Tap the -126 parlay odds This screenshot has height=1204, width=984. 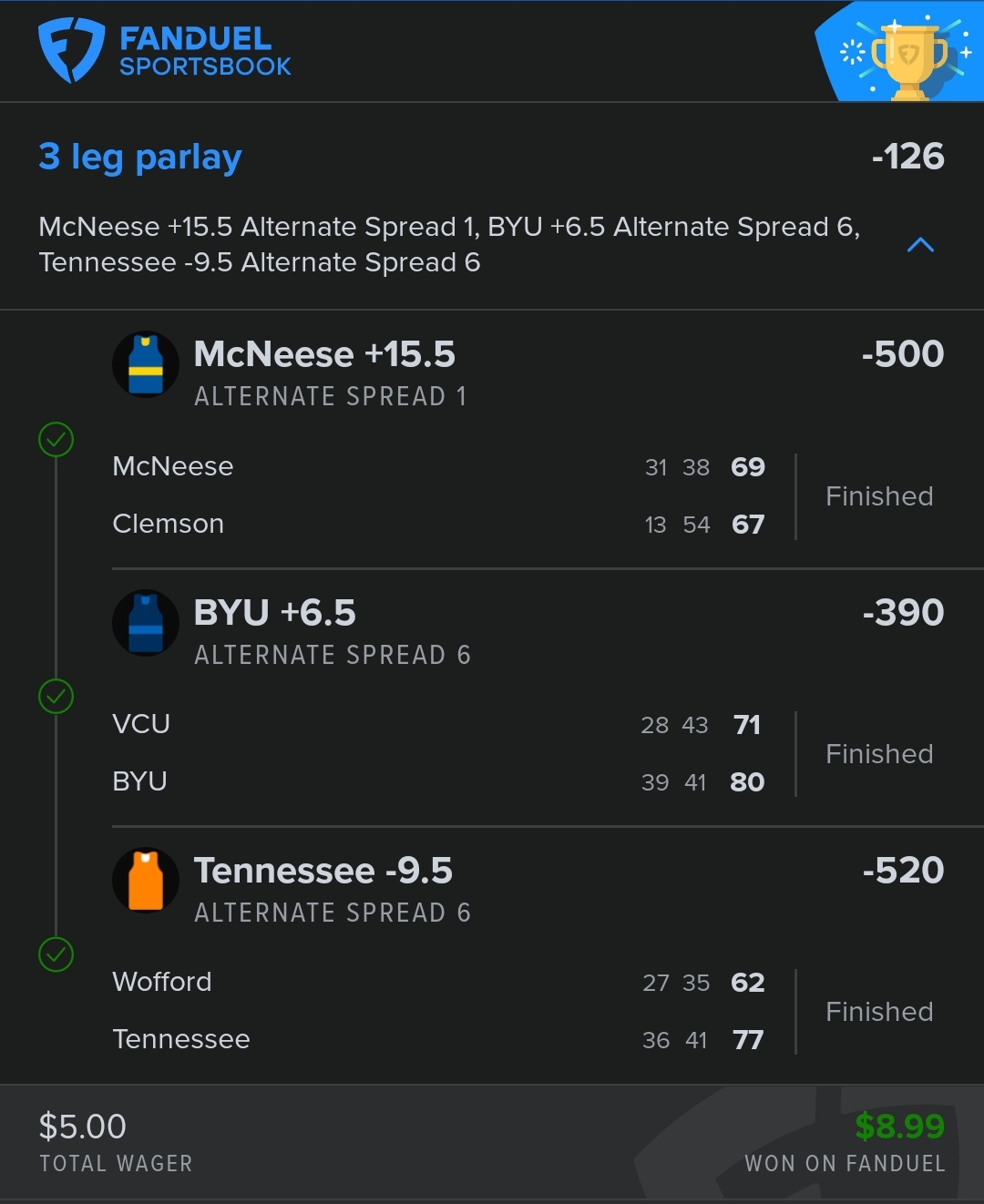907,157
